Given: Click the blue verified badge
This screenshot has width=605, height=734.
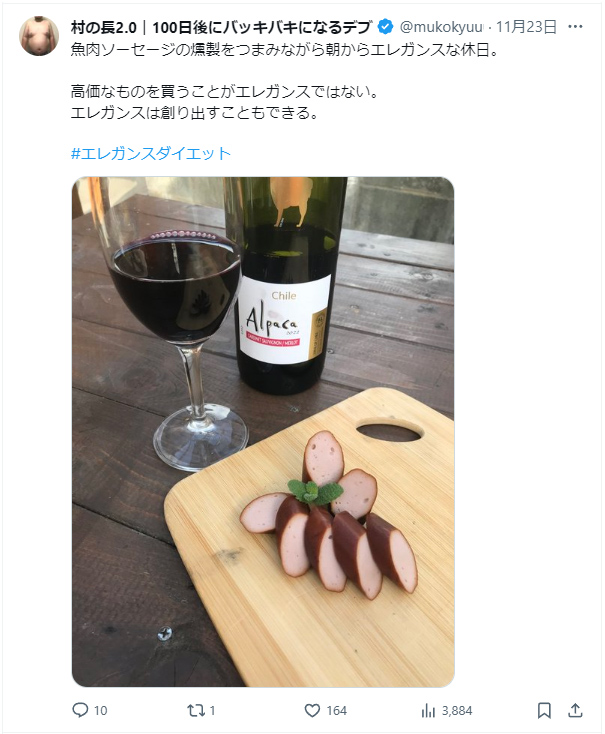Looking at the screenshot, I should [385, 27].
